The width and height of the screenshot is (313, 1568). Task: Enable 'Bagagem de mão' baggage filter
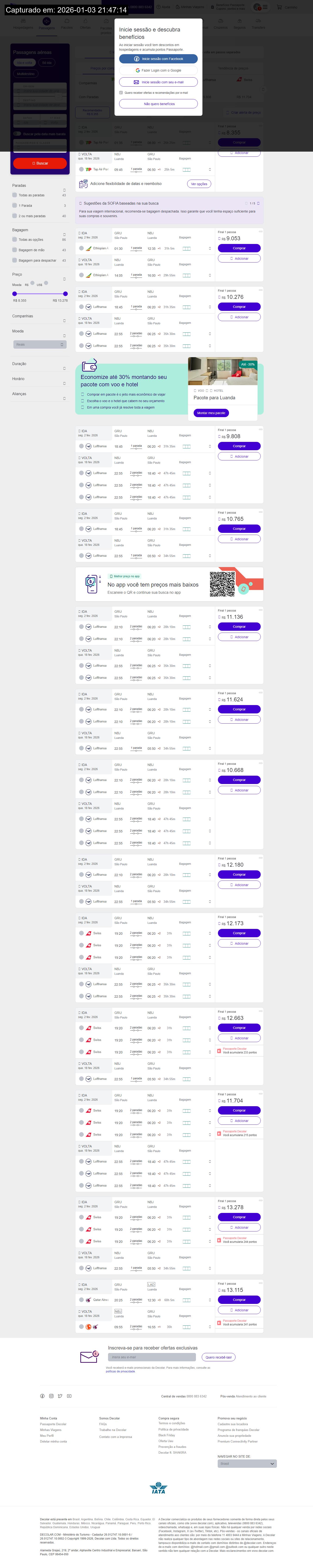click(x=15, y=250)
